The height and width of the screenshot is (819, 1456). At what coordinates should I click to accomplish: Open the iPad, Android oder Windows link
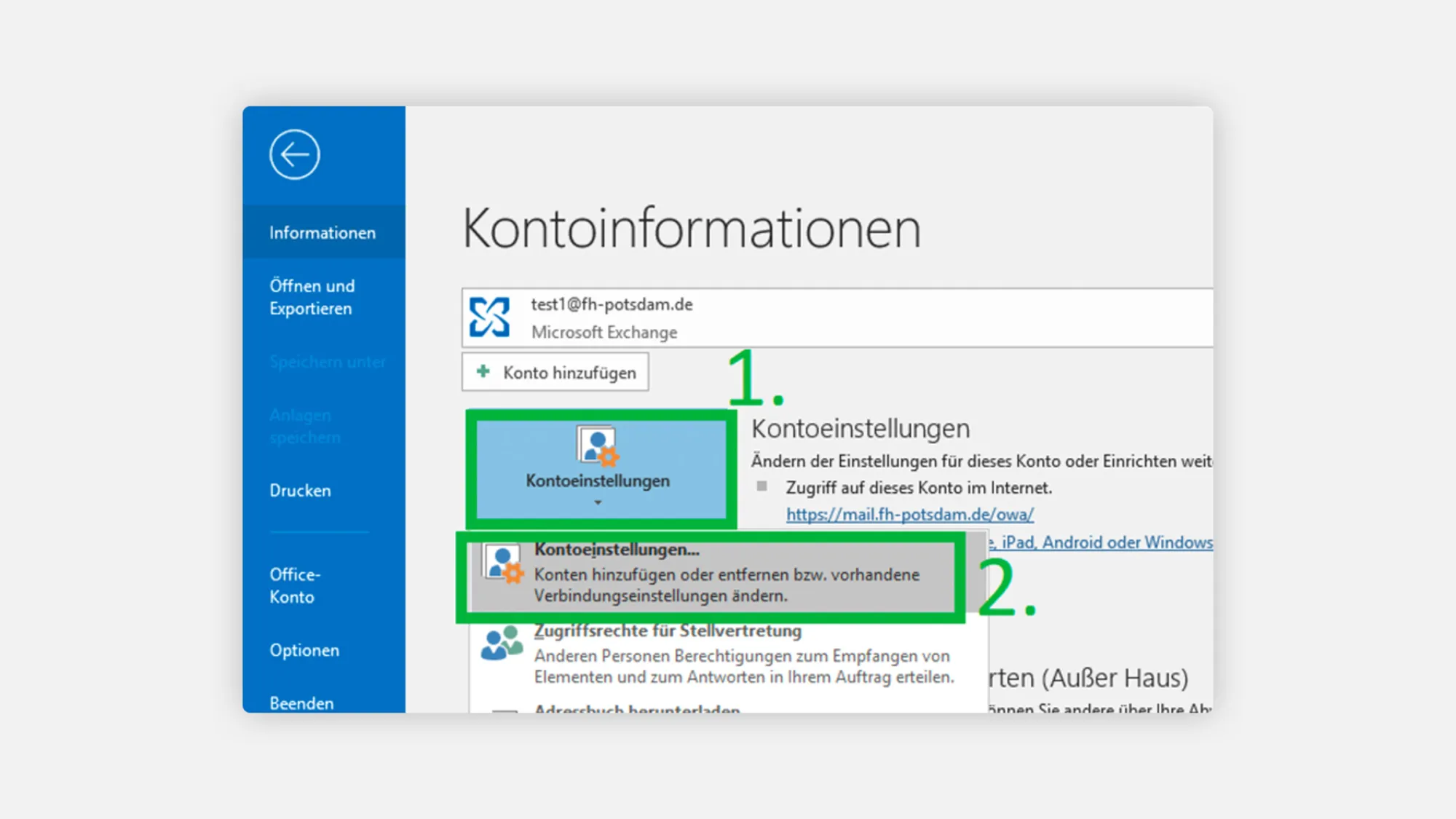click(1100, 542)
